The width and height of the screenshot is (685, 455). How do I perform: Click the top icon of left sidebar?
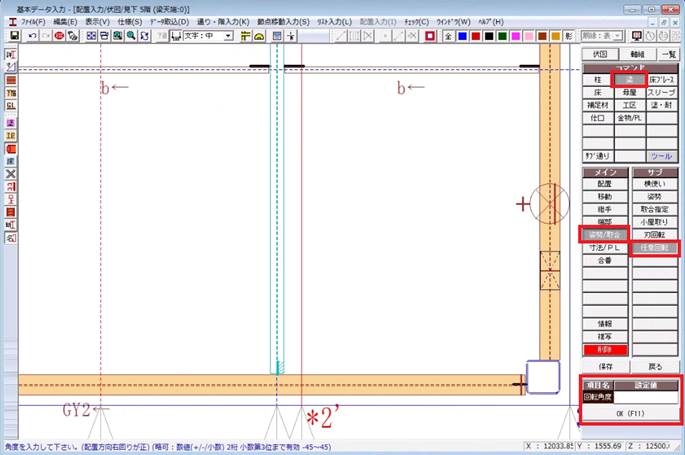11,54
